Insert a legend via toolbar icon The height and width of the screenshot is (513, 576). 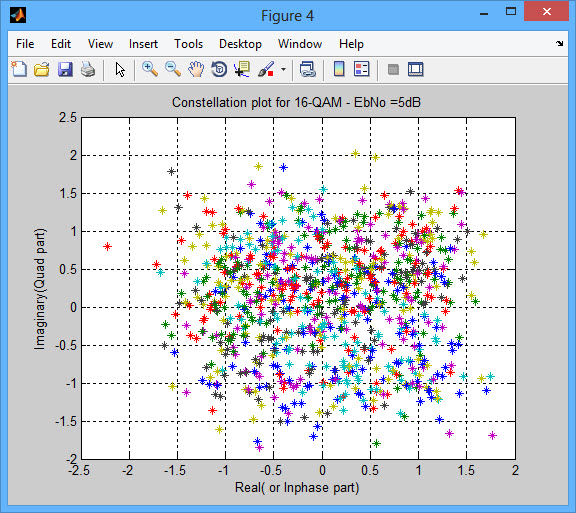362,69
